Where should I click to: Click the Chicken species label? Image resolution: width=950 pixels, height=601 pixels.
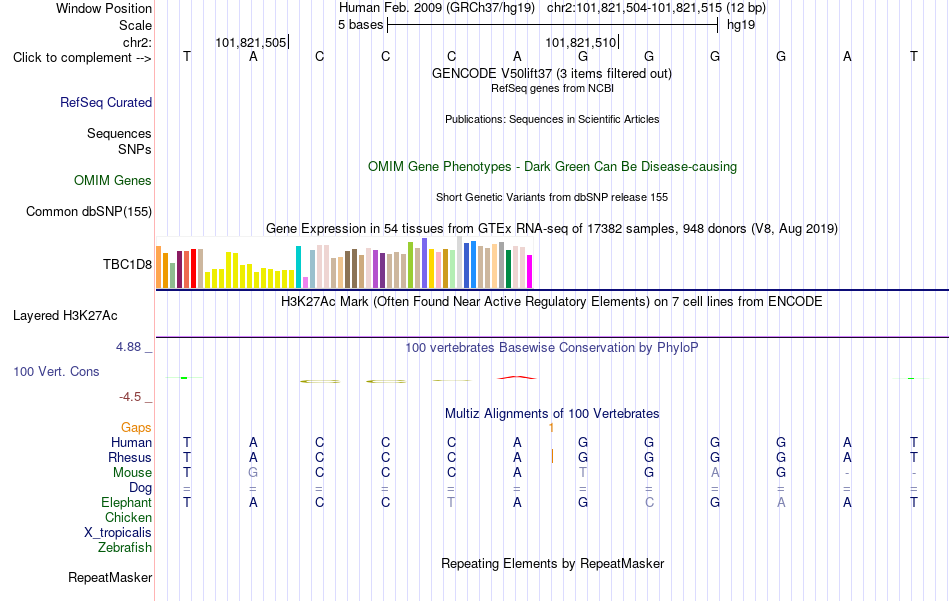[128, 517]
